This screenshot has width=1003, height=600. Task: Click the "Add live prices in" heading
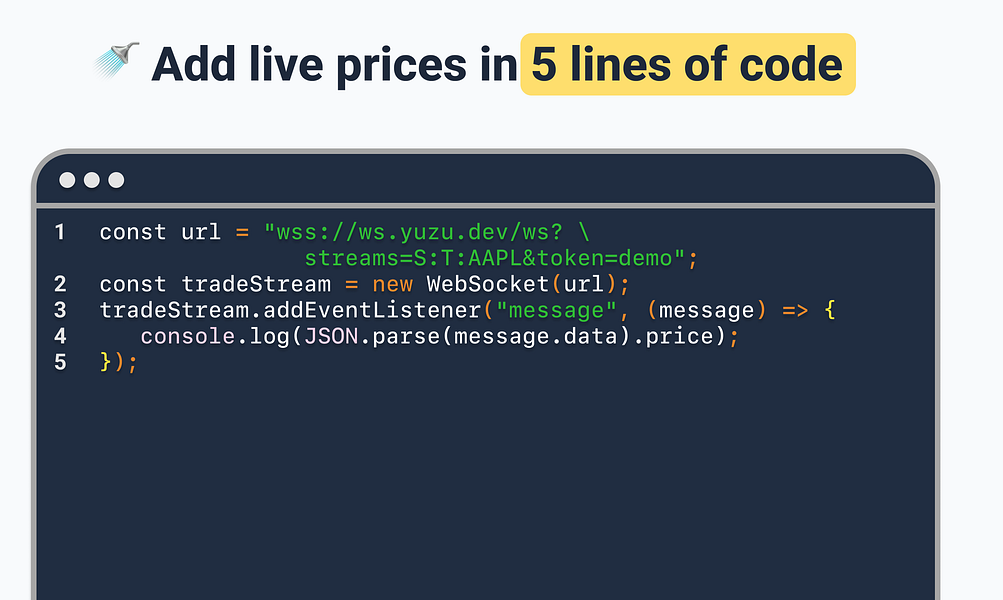tap(335, 65)
